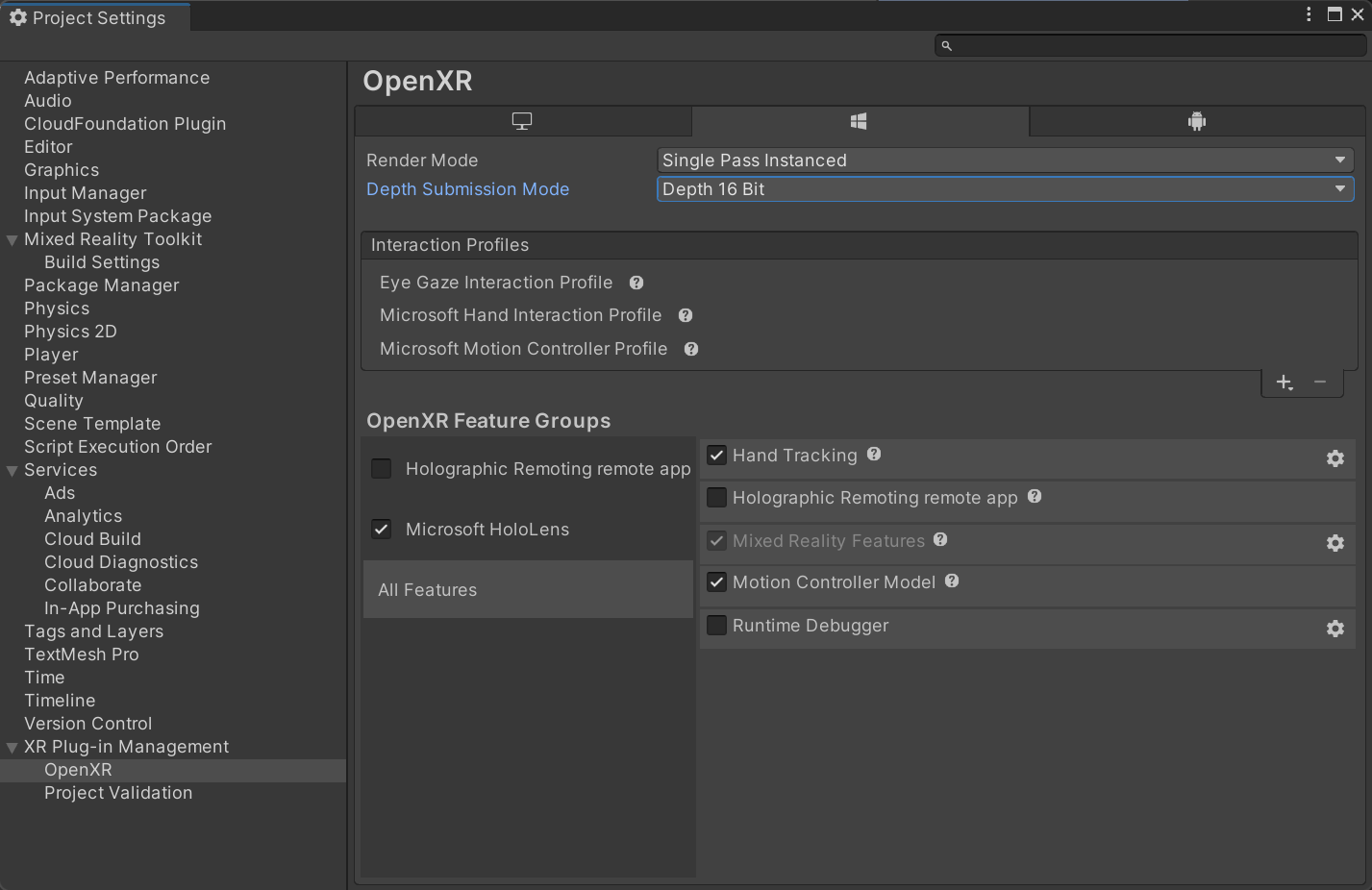Image resolution: width=1372 pixels, height=890 pixels.
Task: Click the Depth Submission Mode label
Action: [x=467, y=189]
